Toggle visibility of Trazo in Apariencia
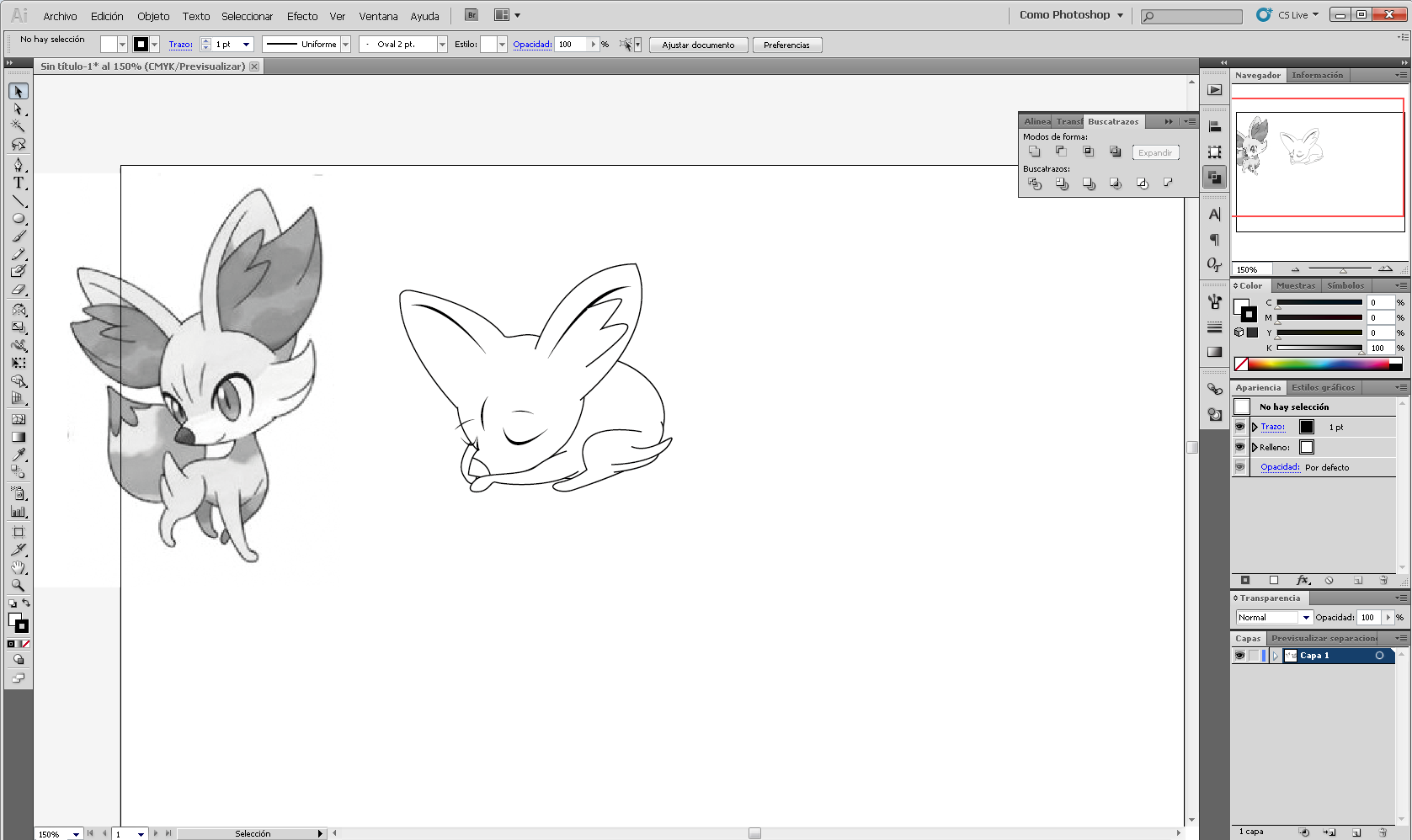The width and height of the screenshot is (1412, 840). [x=1239, y=427]
